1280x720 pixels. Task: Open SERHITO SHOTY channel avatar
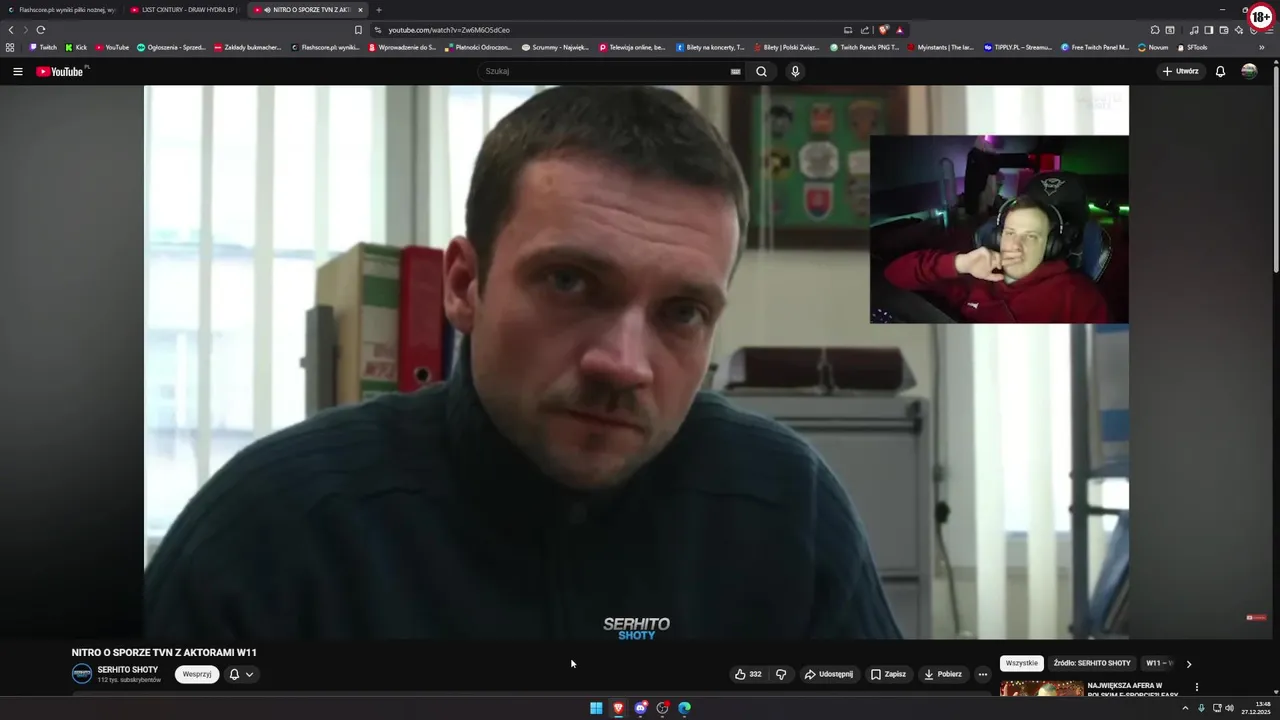pyautogui.click(x=82, y=674)
